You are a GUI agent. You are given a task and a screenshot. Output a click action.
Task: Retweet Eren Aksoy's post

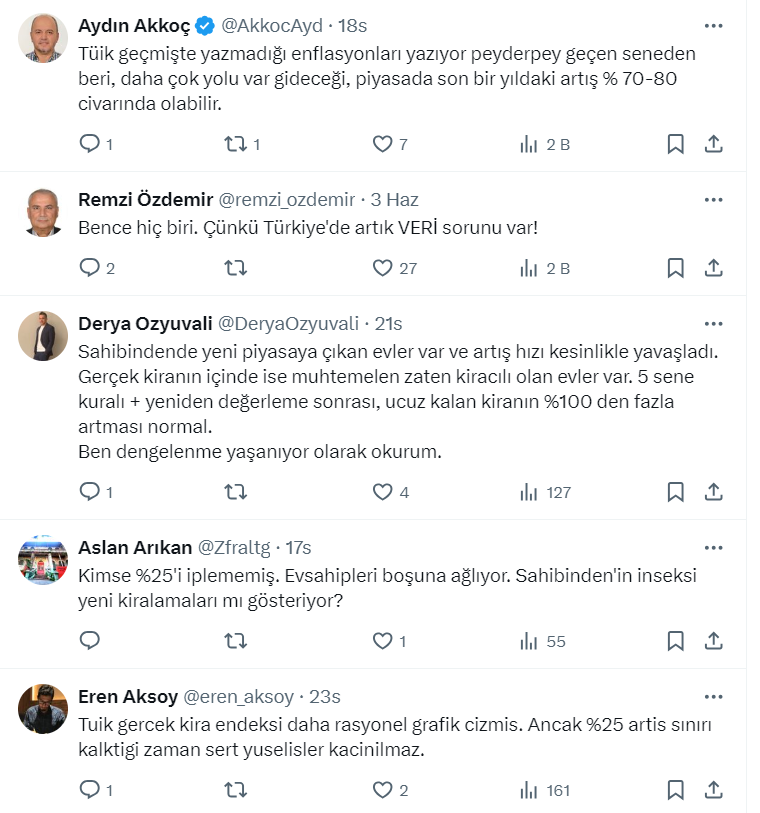tap(236, 790)
